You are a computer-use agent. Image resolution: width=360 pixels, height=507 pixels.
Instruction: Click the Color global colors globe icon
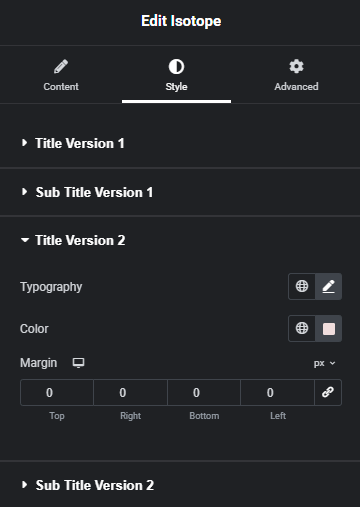click(302, 328)
